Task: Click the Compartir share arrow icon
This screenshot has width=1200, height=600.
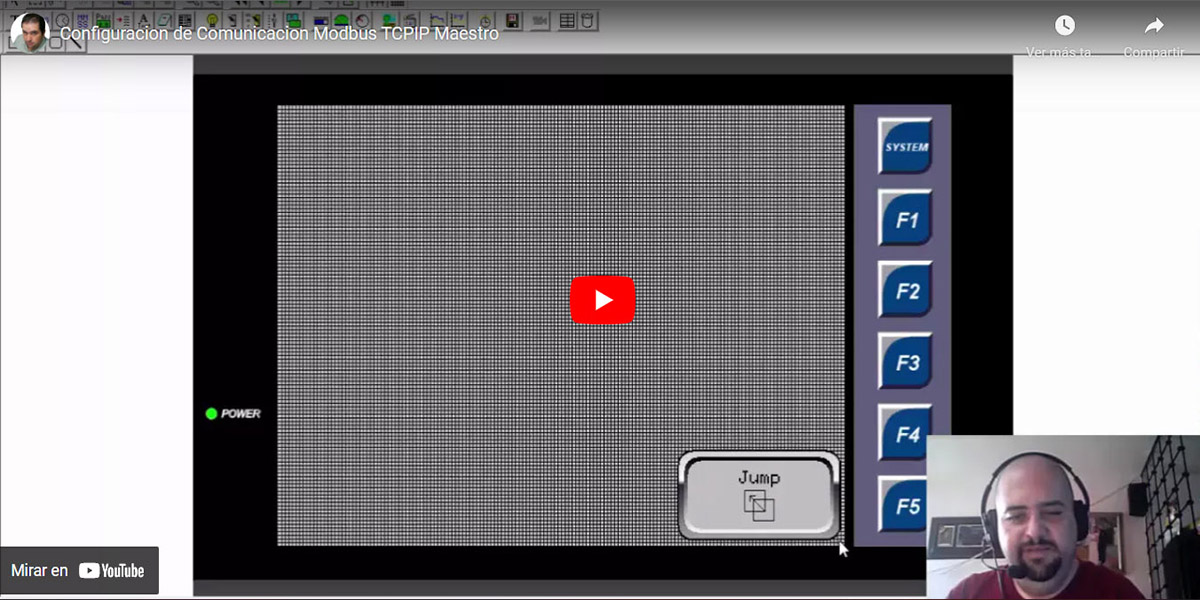Action: coord(1153,26)
